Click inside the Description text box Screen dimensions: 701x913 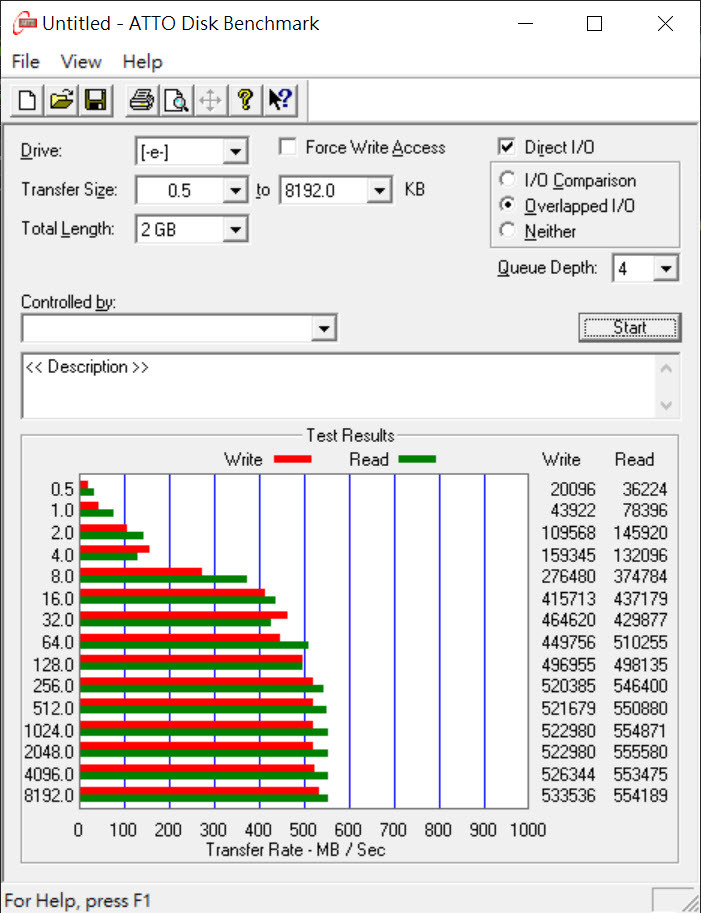pyautogui.click(x=338, y=385)
